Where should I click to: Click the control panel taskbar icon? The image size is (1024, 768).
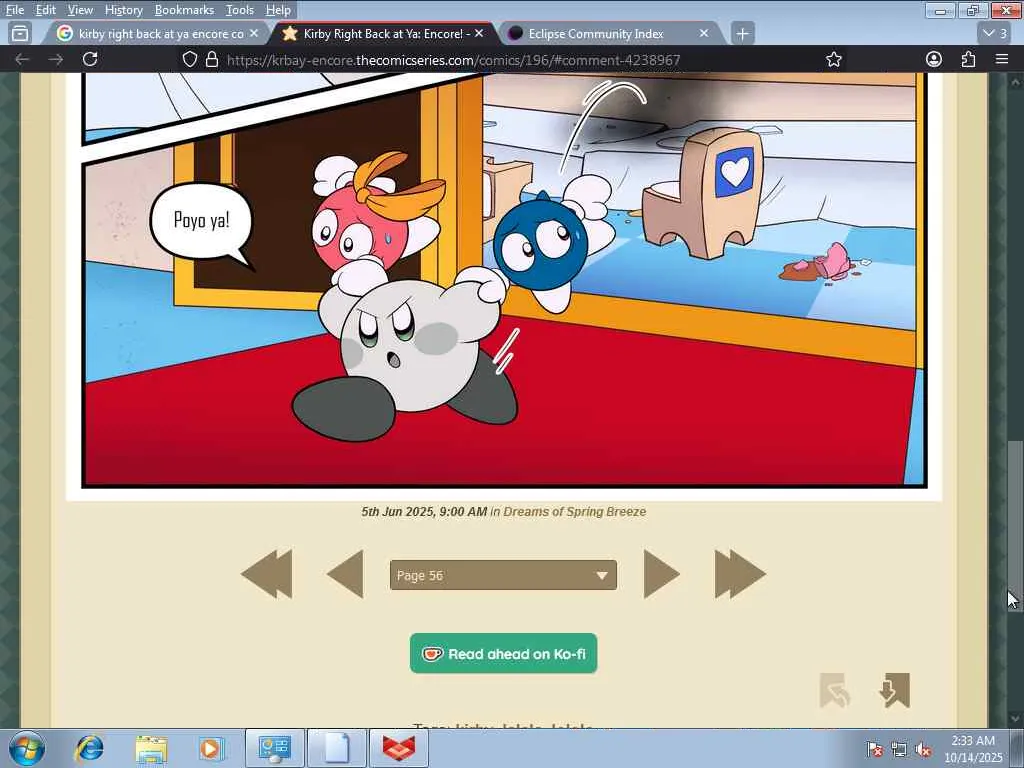point(275,748)
